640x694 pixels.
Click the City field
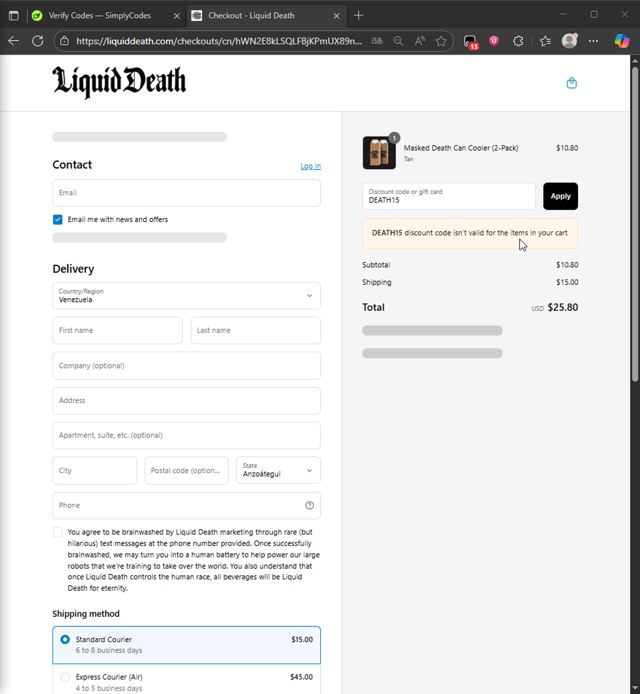[94, 470]
